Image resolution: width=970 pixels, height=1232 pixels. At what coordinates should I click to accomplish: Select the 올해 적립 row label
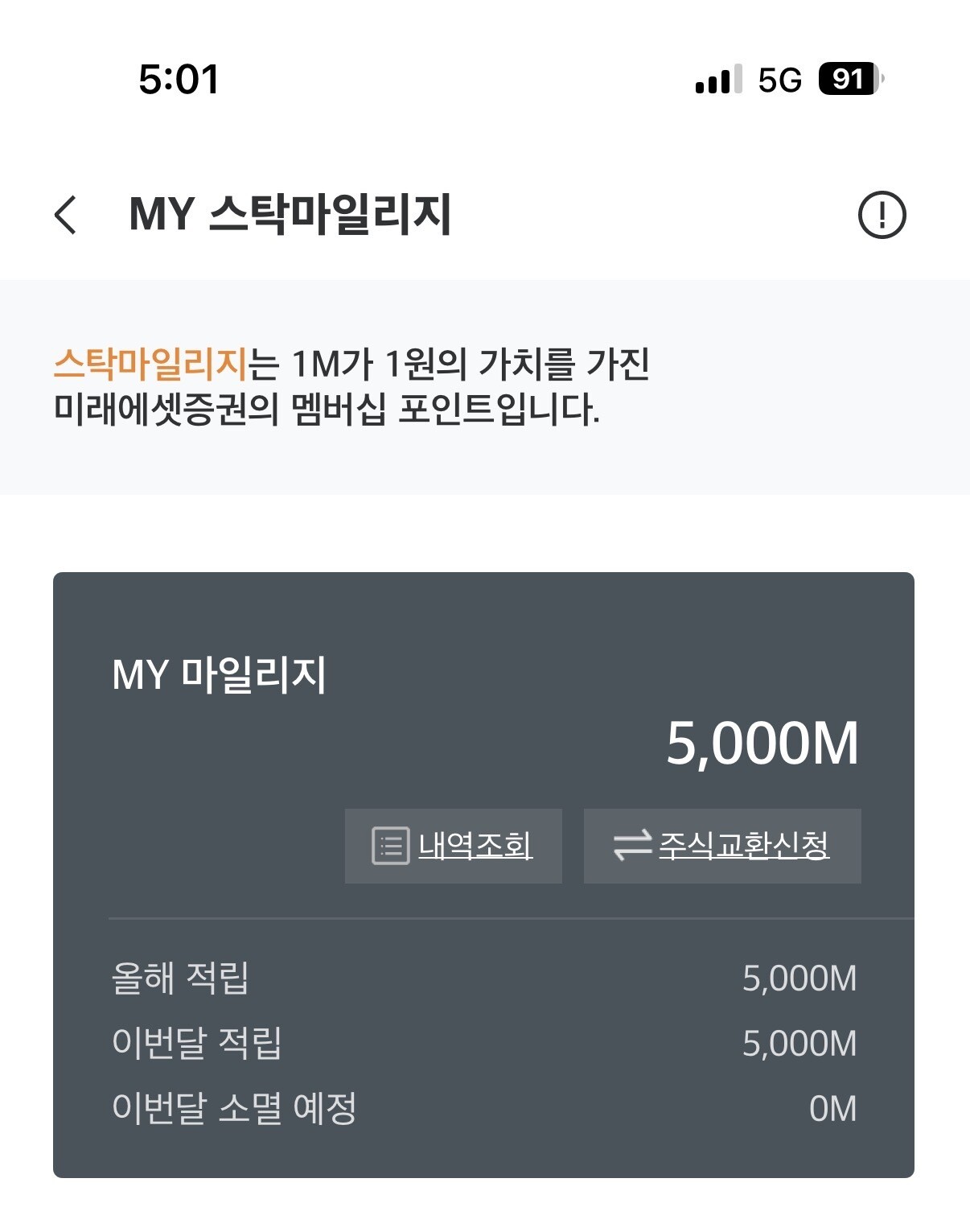click(x=180, y=978)
